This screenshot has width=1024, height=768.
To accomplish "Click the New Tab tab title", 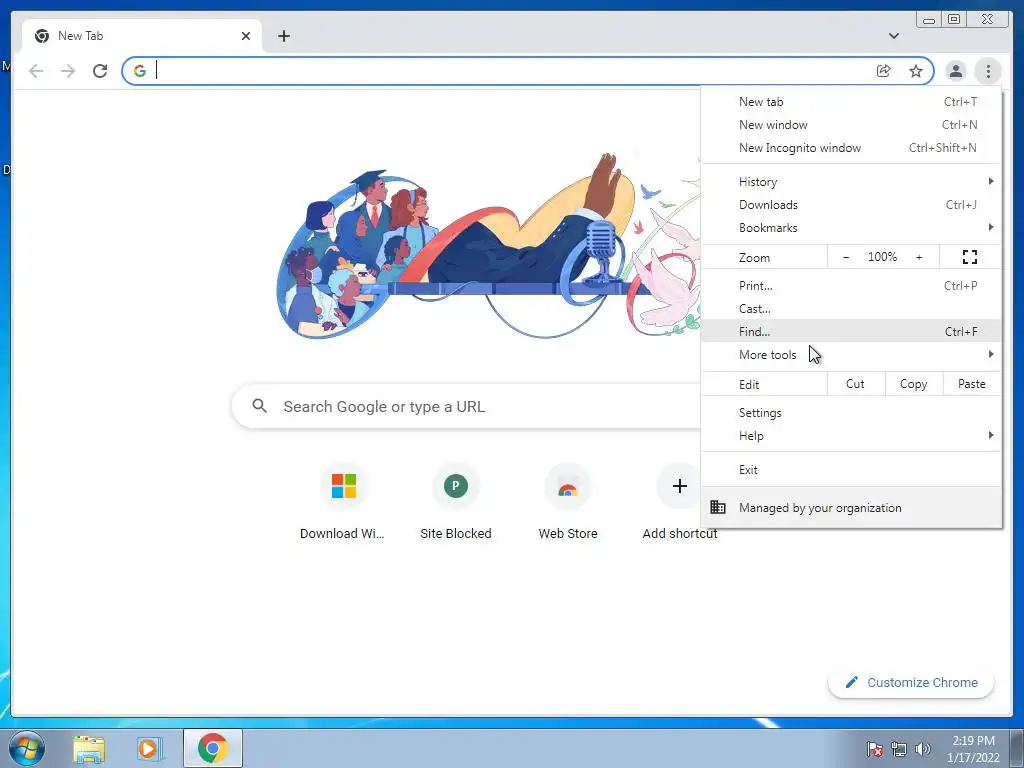I will [80, 36].
